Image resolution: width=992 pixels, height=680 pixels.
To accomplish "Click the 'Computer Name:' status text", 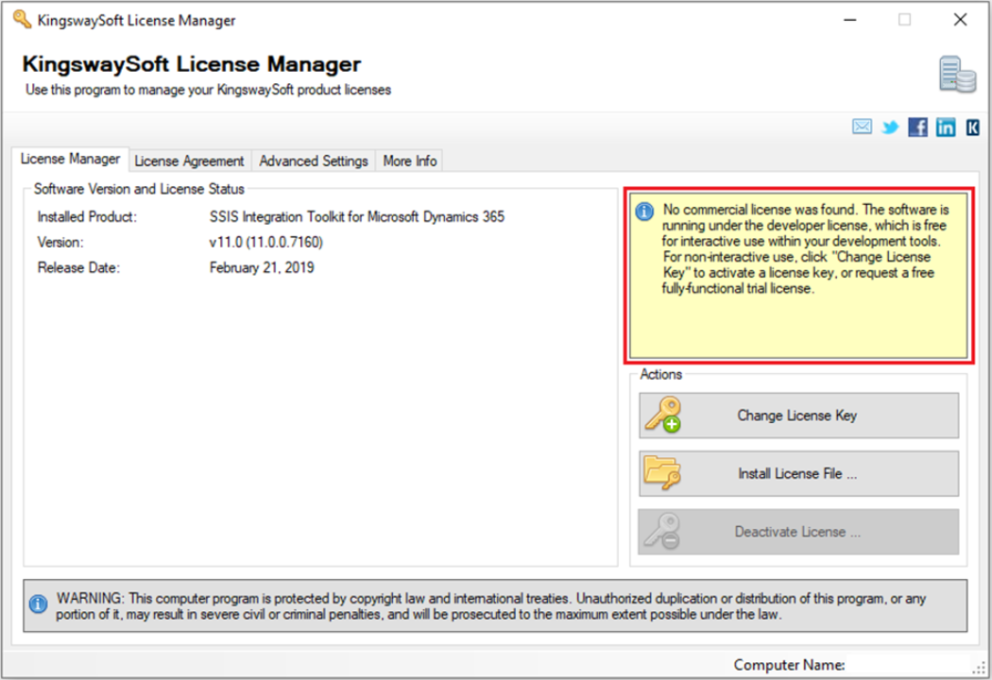I will (789, 665).
